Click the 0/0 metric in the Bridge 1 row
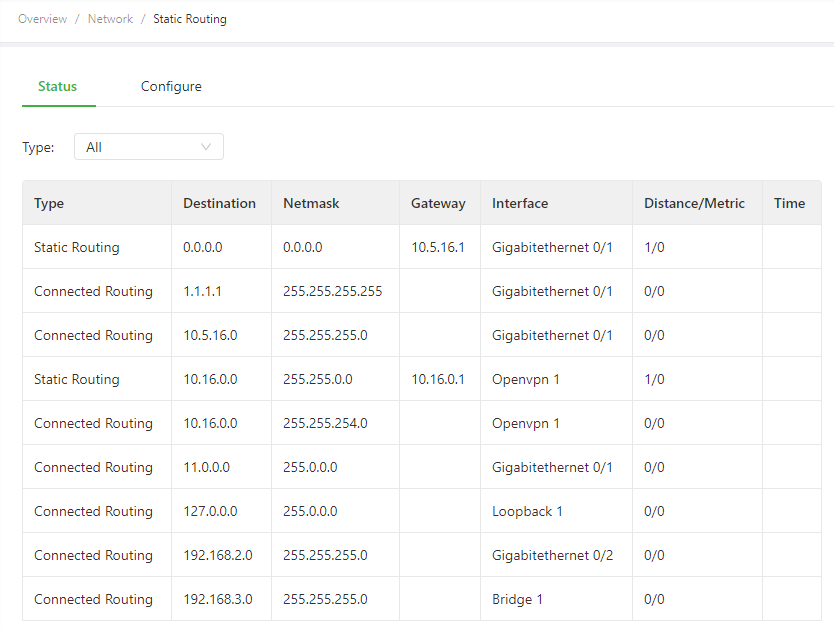 coord(654,599)
